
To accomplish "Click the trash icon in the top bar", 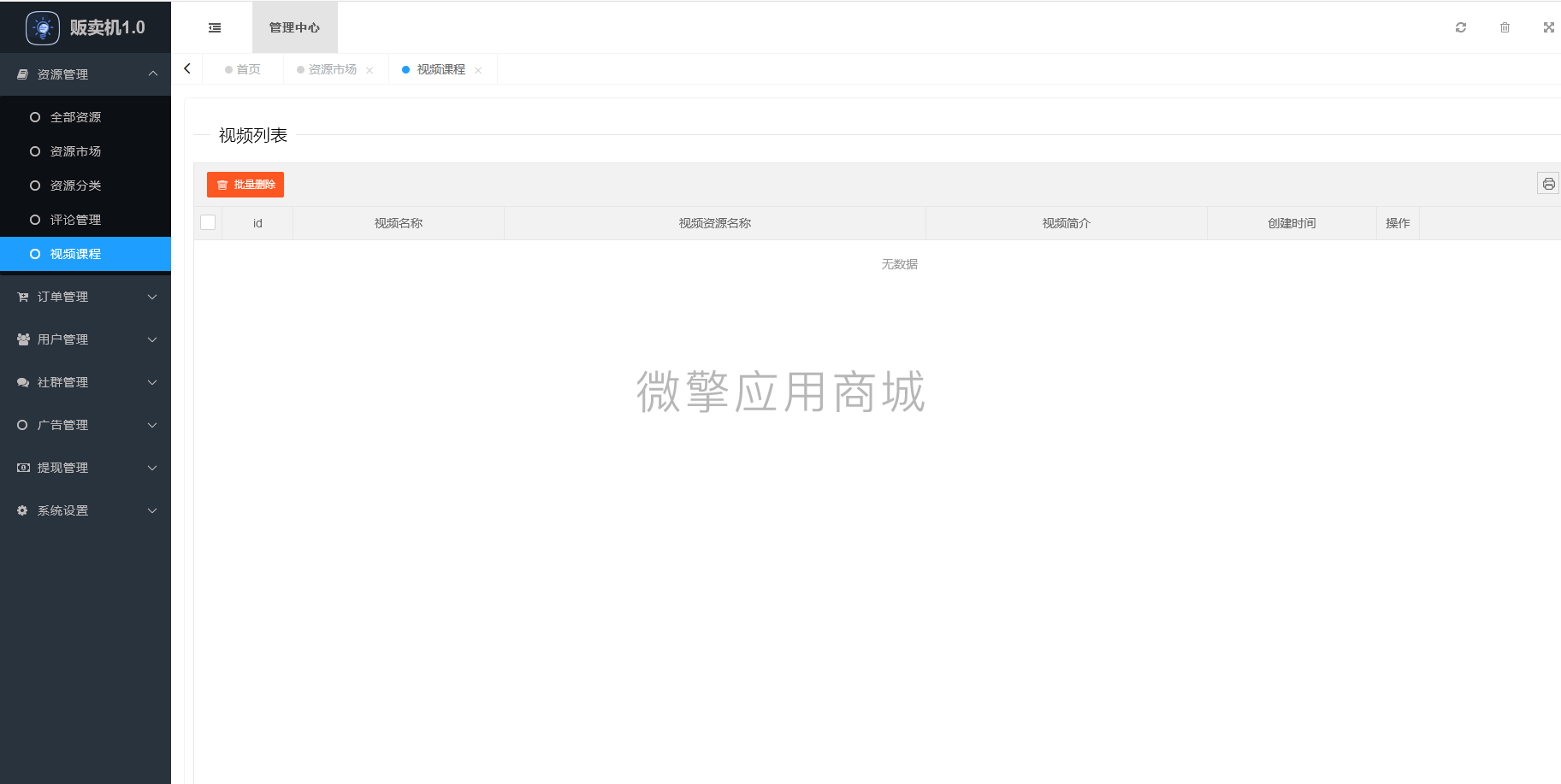I will tap(1505, 27).
